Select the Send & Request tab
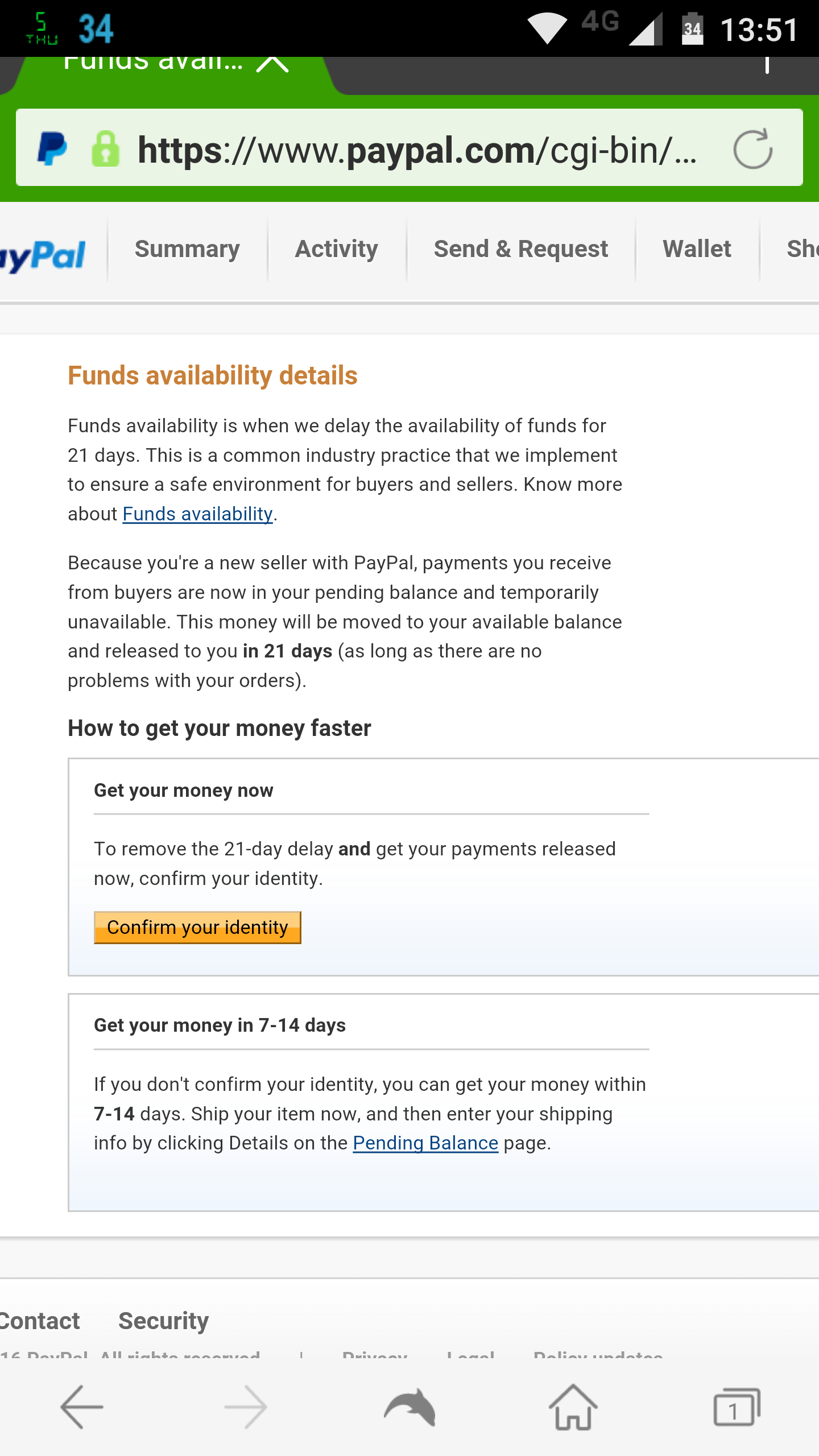Viewport: 819px width, 1456px height. click(x=521, y=249)
